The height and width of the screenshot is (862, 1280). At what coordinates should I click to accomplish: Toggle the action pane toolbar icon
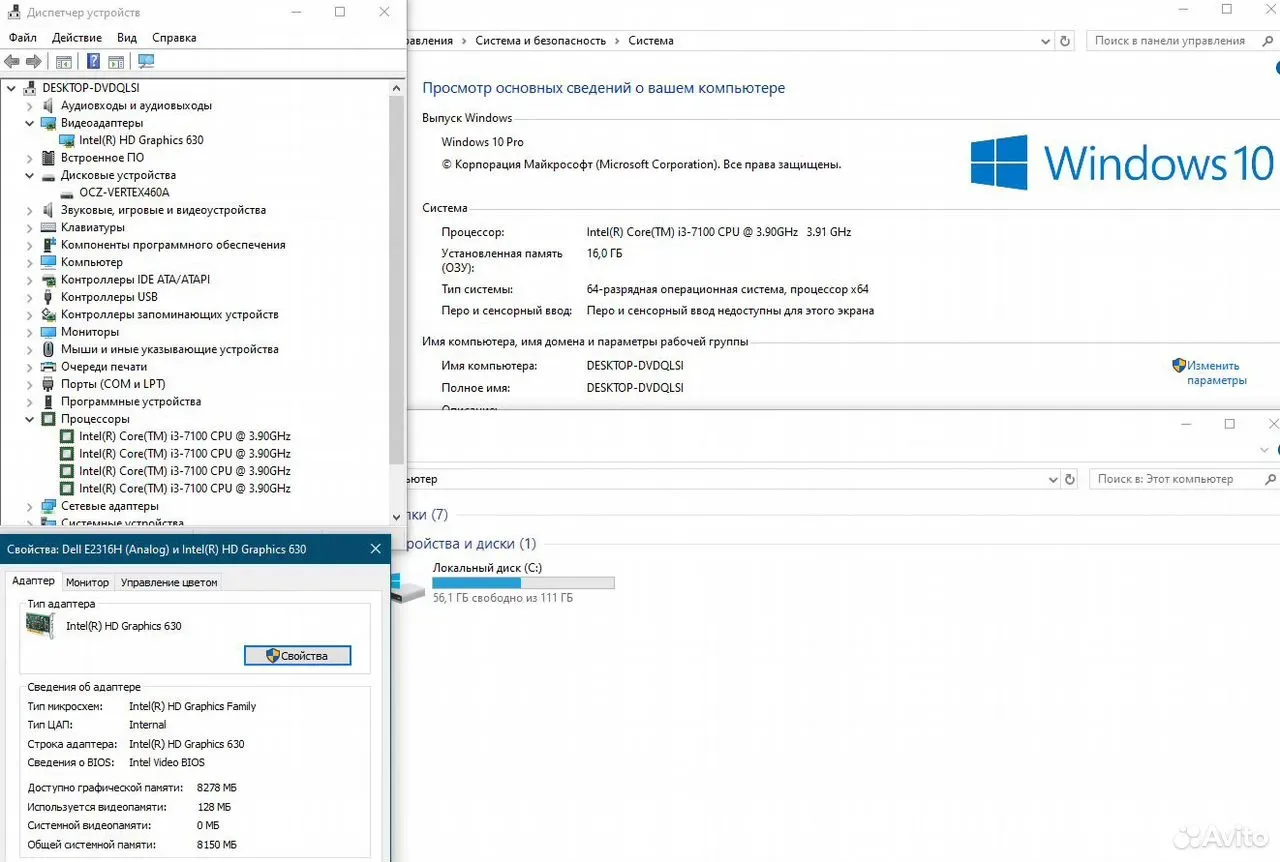[x=116, y=62]
